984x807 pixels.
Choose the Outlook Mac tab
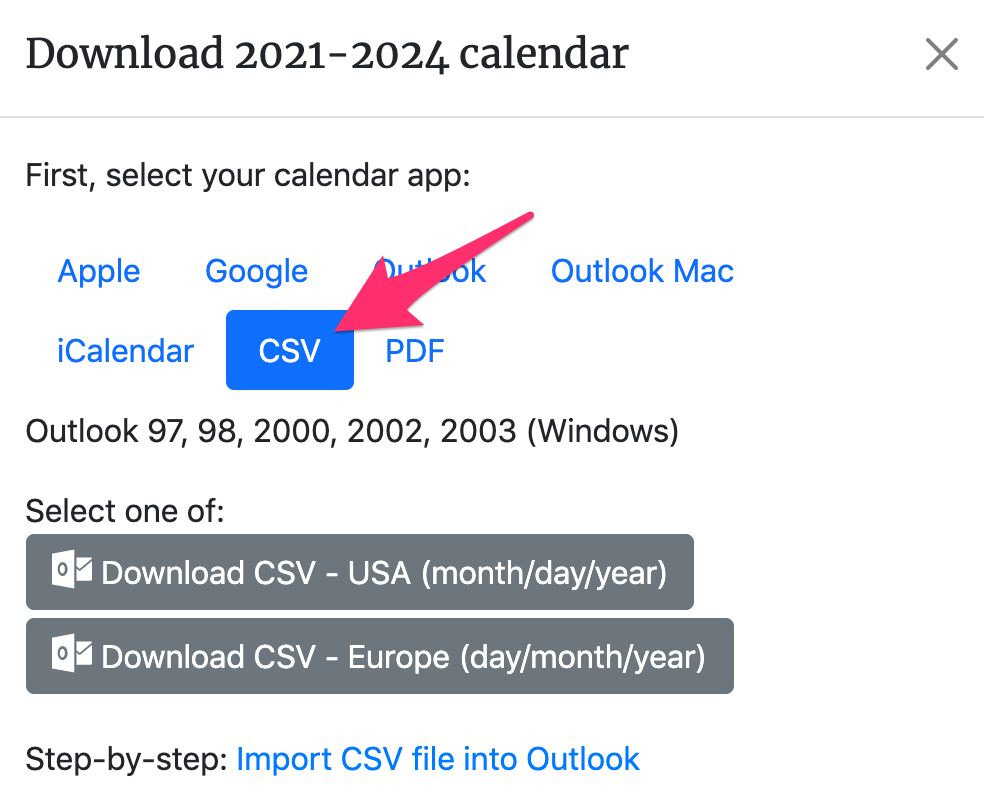coord(642,271)
